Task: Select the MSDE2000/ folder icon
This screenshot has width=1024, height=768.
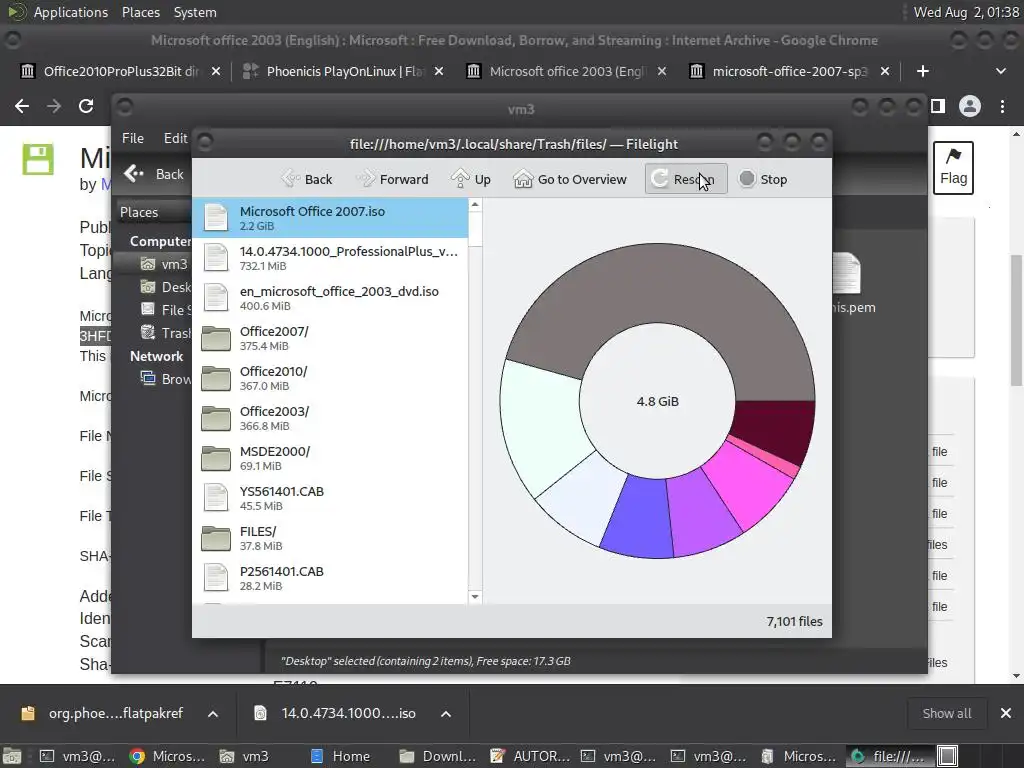Action: coord(216,458)
